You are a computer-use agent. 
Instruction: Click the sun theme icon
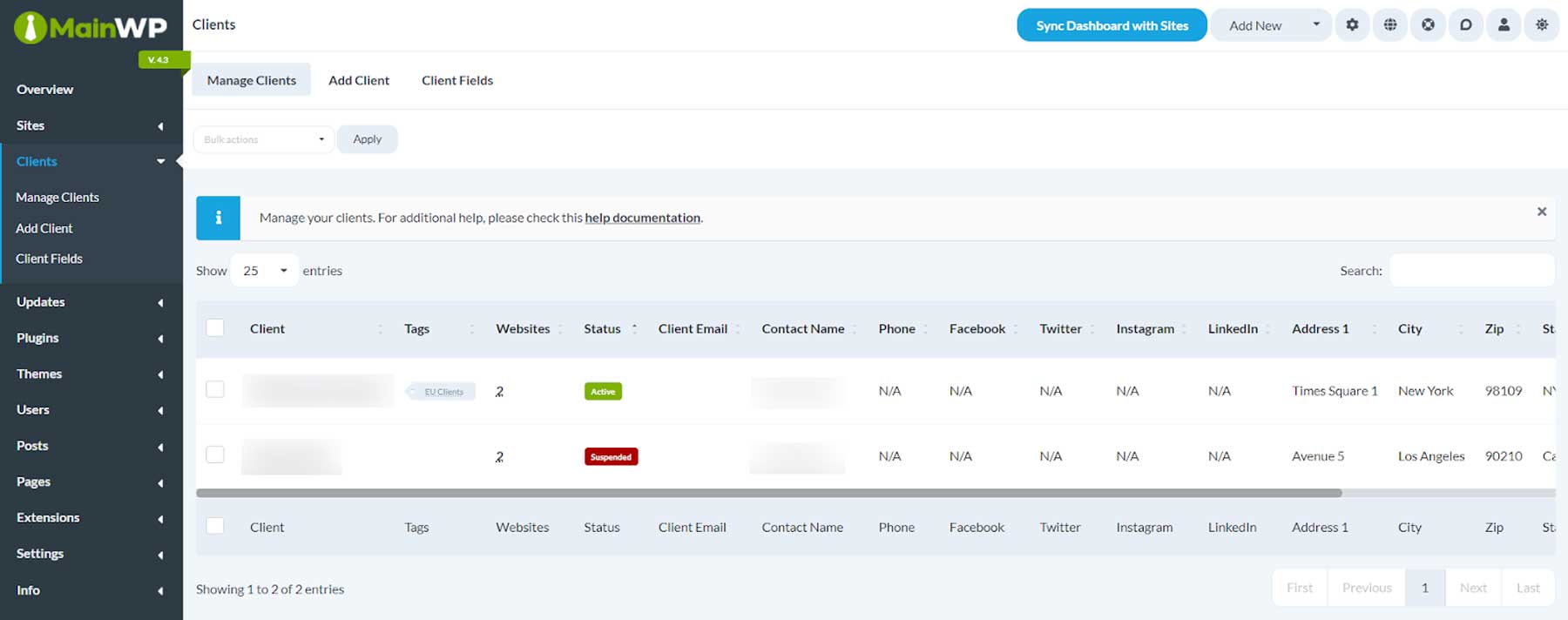click(1542, 25)
